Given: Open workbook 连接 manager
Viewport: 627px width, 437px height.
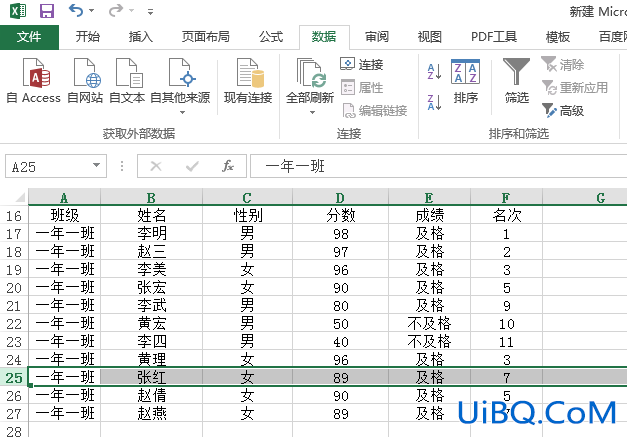Looking at the screenshot, I should click(362, 64).
